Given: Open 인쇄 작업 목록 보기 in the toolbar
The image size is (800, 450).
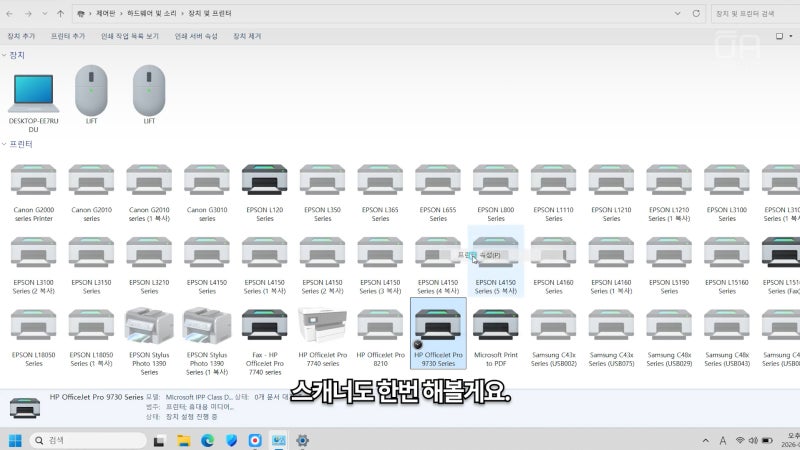Looking at the screenshot, I should (130, 36).
